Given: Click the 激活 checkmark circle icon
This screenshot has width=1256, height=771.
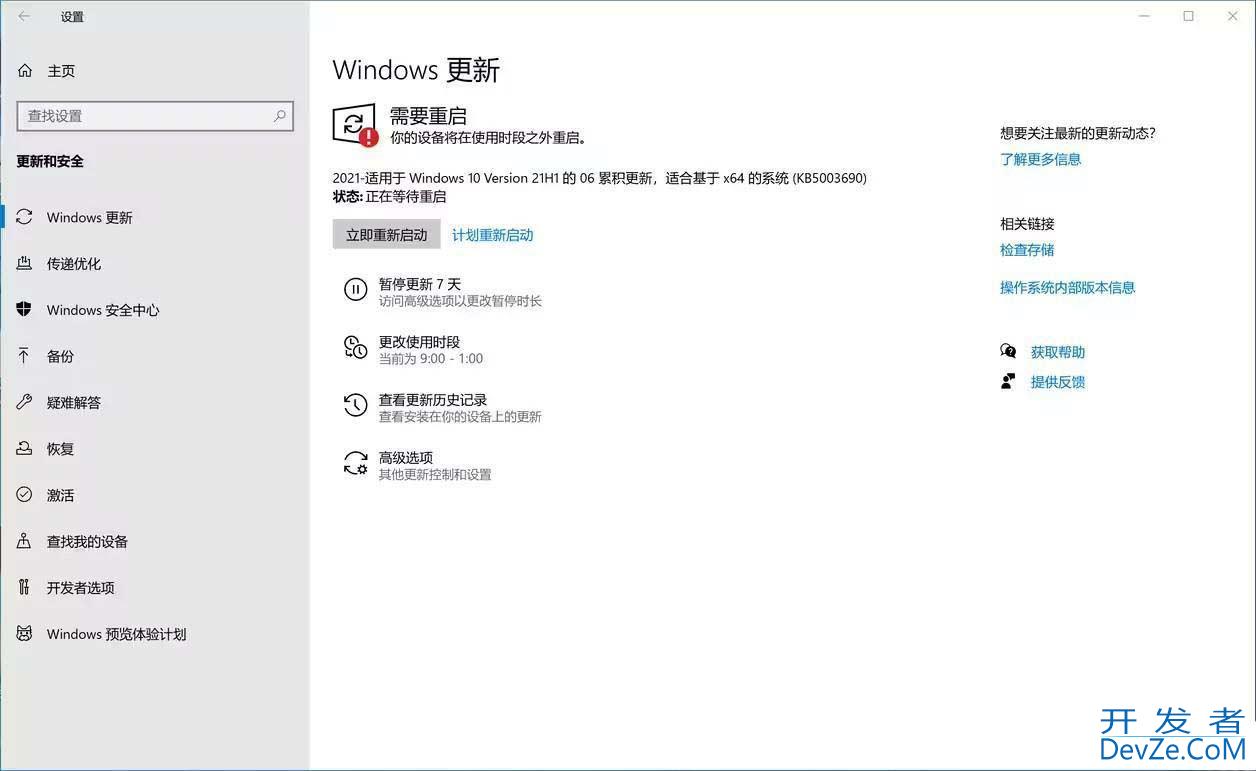Looking at the screenshot, I should pos(25,495).
